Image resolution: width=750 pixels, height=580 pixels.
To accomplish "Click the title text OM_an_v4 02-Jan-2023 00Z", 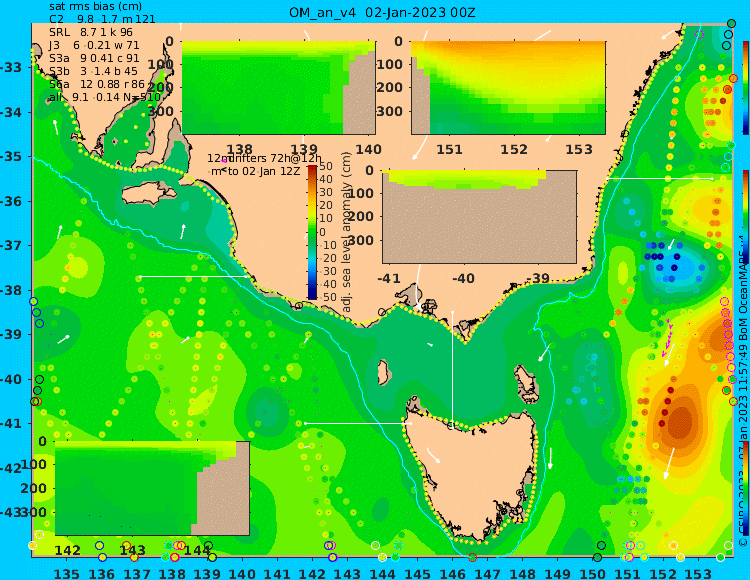I will pyautogui.click(x=382, y=12).
